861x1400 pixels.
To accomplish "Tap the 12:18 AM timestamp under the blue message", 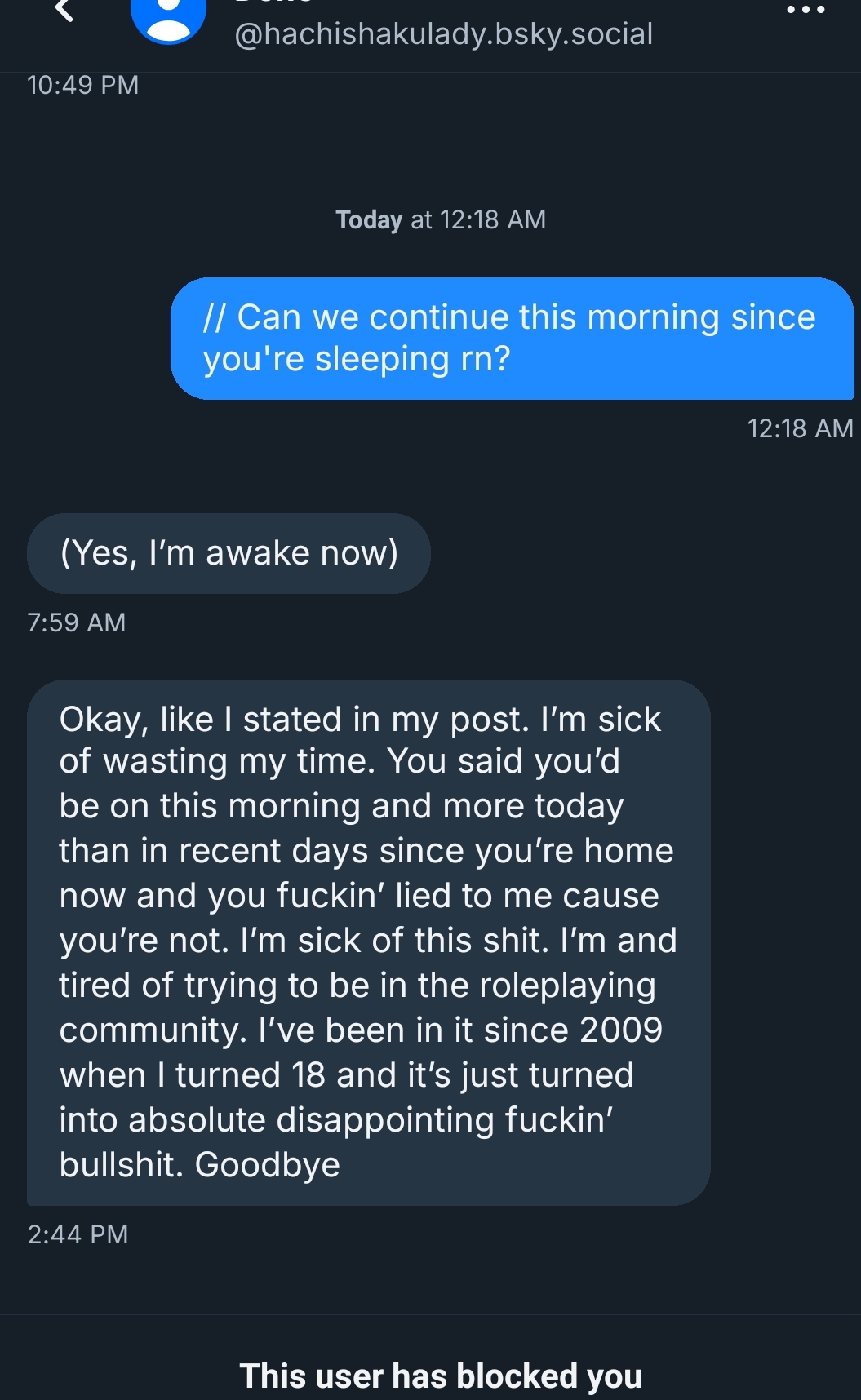I will pos(800,428).
